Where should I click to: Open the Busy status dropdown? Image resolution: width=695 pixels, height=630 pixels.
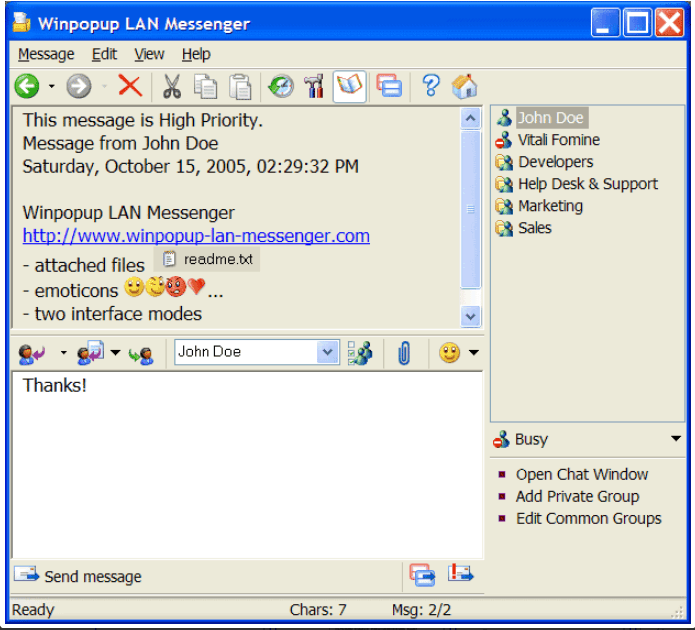point(676,439)
